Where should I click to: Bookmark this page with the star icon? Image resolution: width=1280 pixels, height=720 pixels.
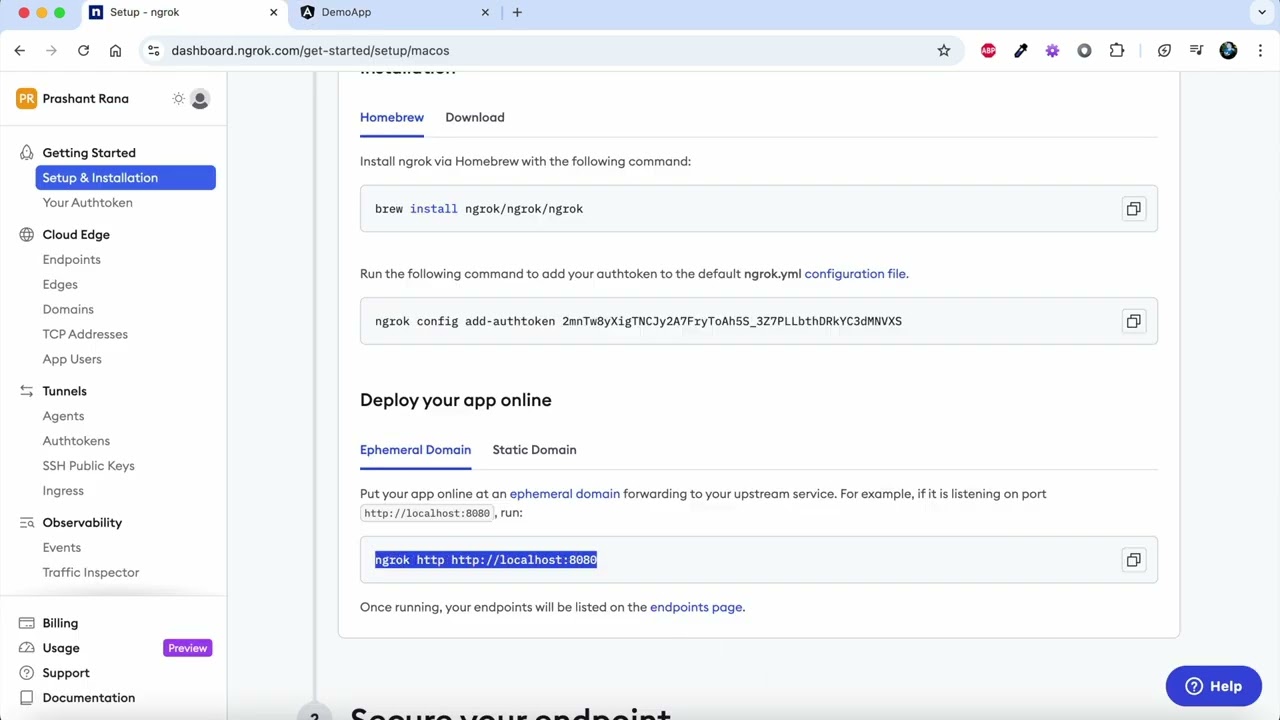click(x=944, y=50)
